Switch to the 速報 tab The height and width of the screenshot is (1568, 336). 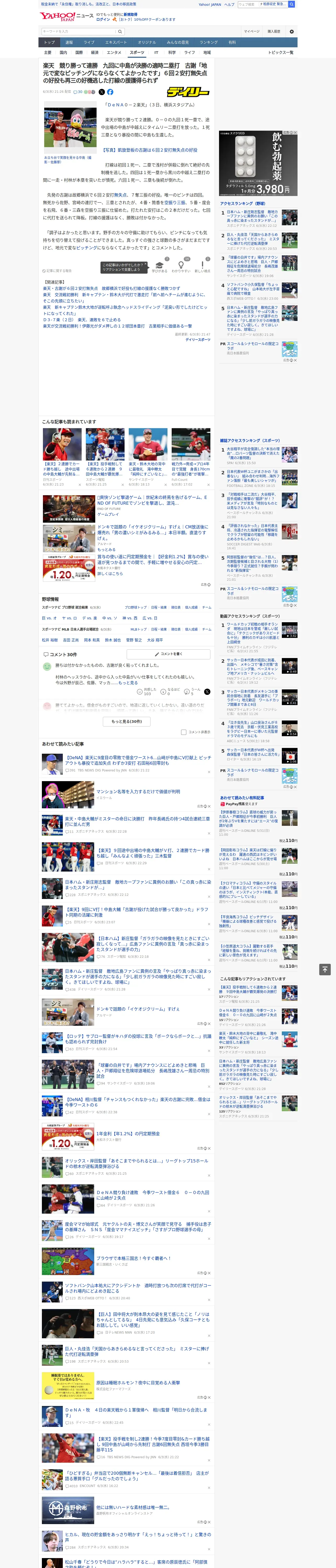point(69,43)
